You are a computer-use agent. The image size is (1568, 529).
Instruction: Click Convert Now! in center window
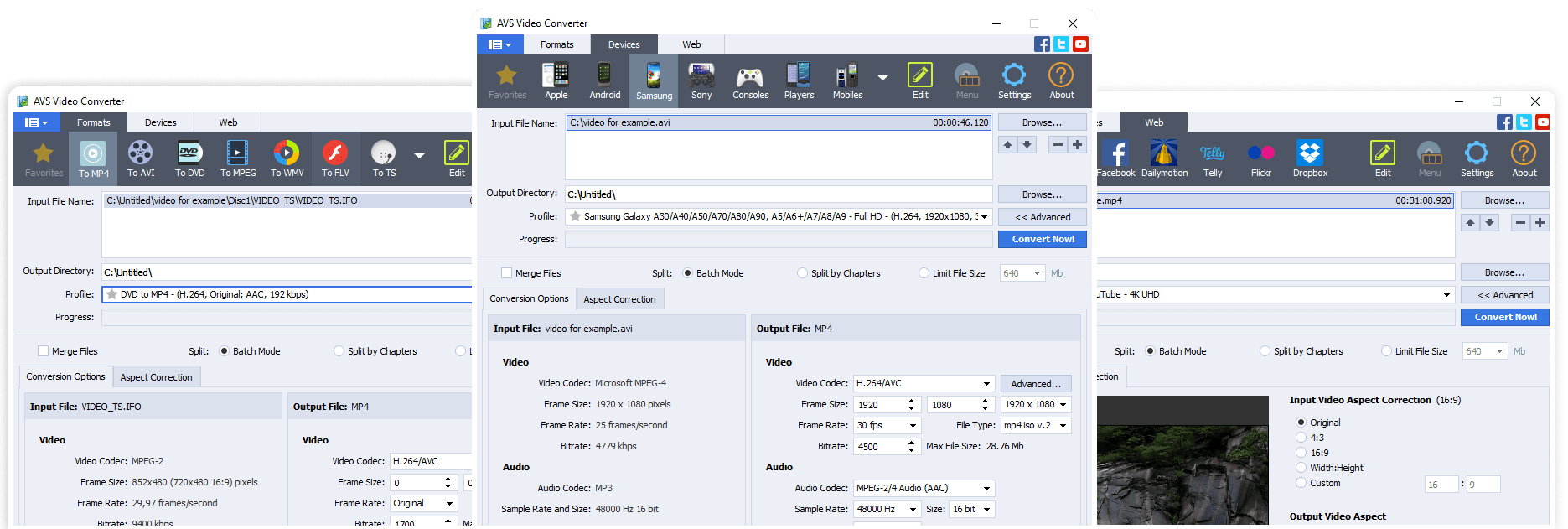[1043, 239]
